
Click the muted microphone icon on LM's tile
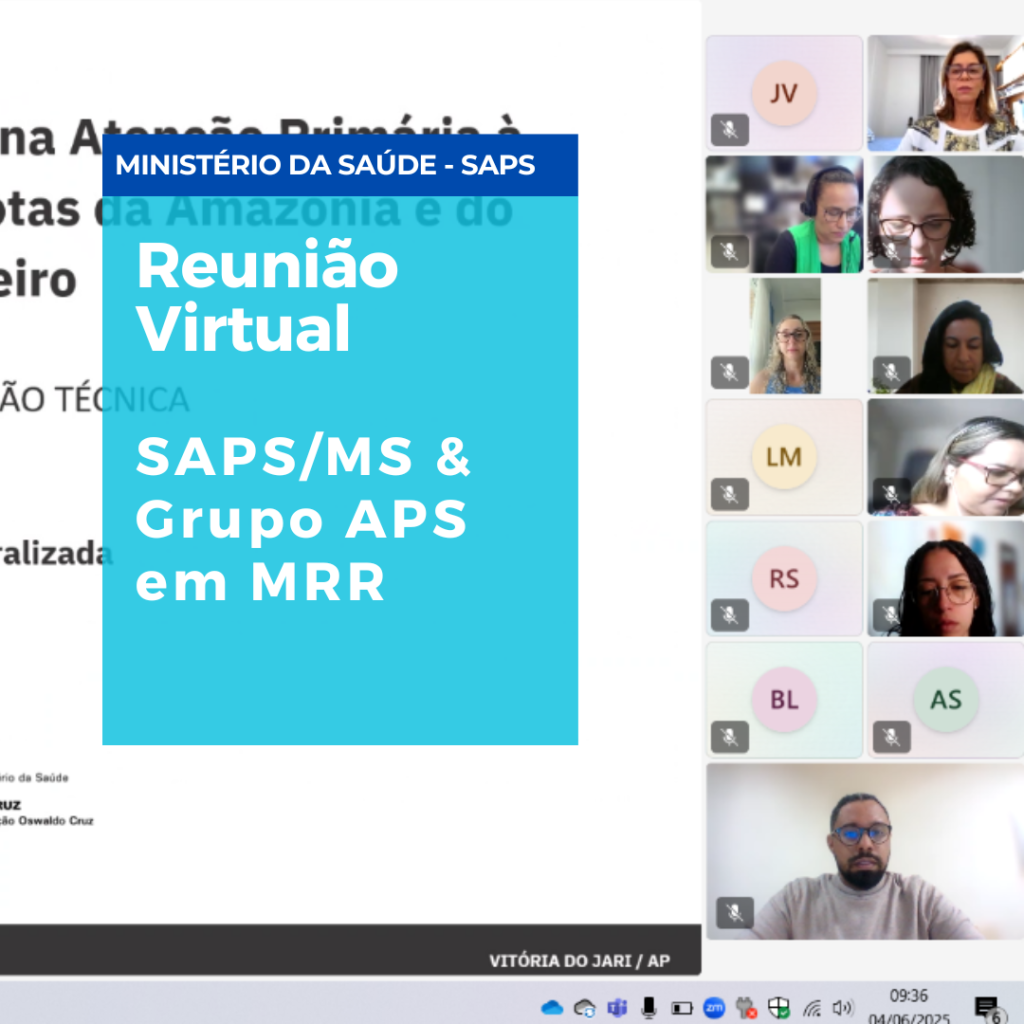pos(729,494)
